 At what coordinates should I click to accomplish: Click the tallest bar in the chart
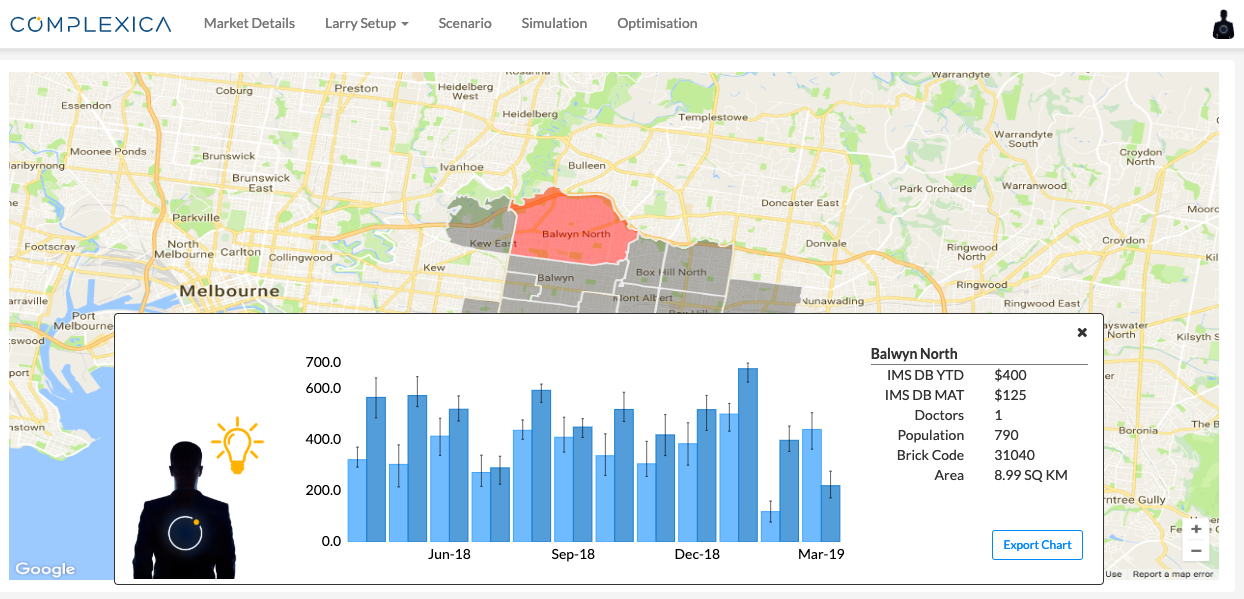(x=748, y=455)
